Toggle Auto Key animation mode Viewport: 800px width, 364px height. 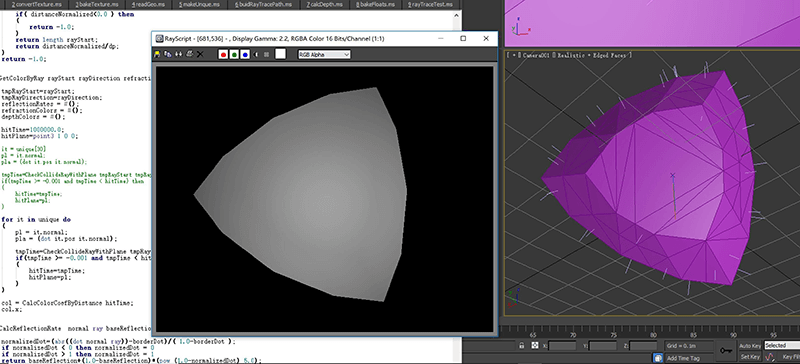point(749,346)
